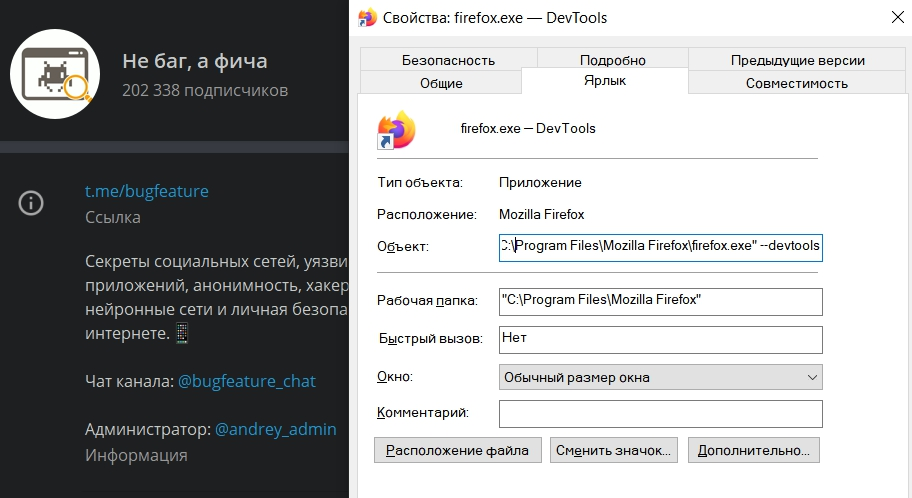Viewport: 912px width, 498px height.
Task: Switch to the Безопасность tab
Action: pos(448,60)
